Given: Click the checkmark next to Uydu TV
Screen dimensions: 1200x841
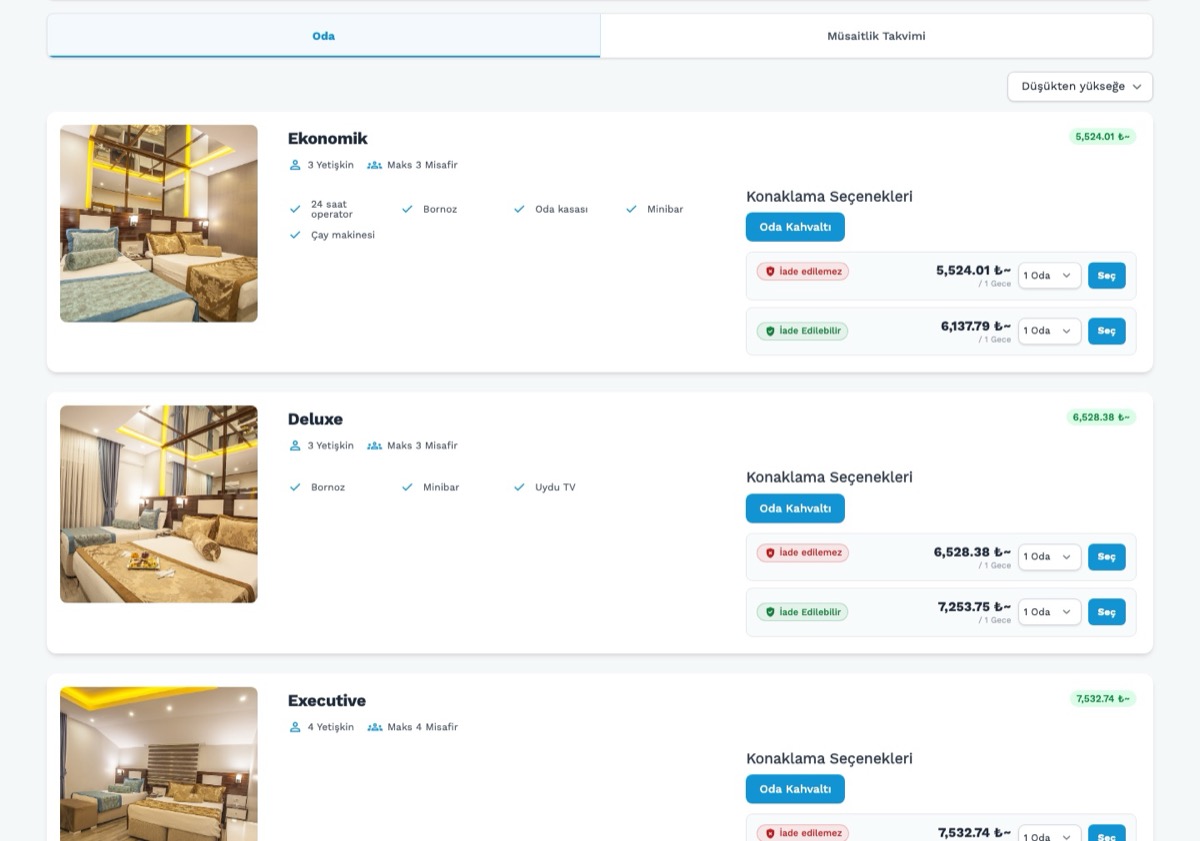Looking at the screenshot, I should (519, 487).
